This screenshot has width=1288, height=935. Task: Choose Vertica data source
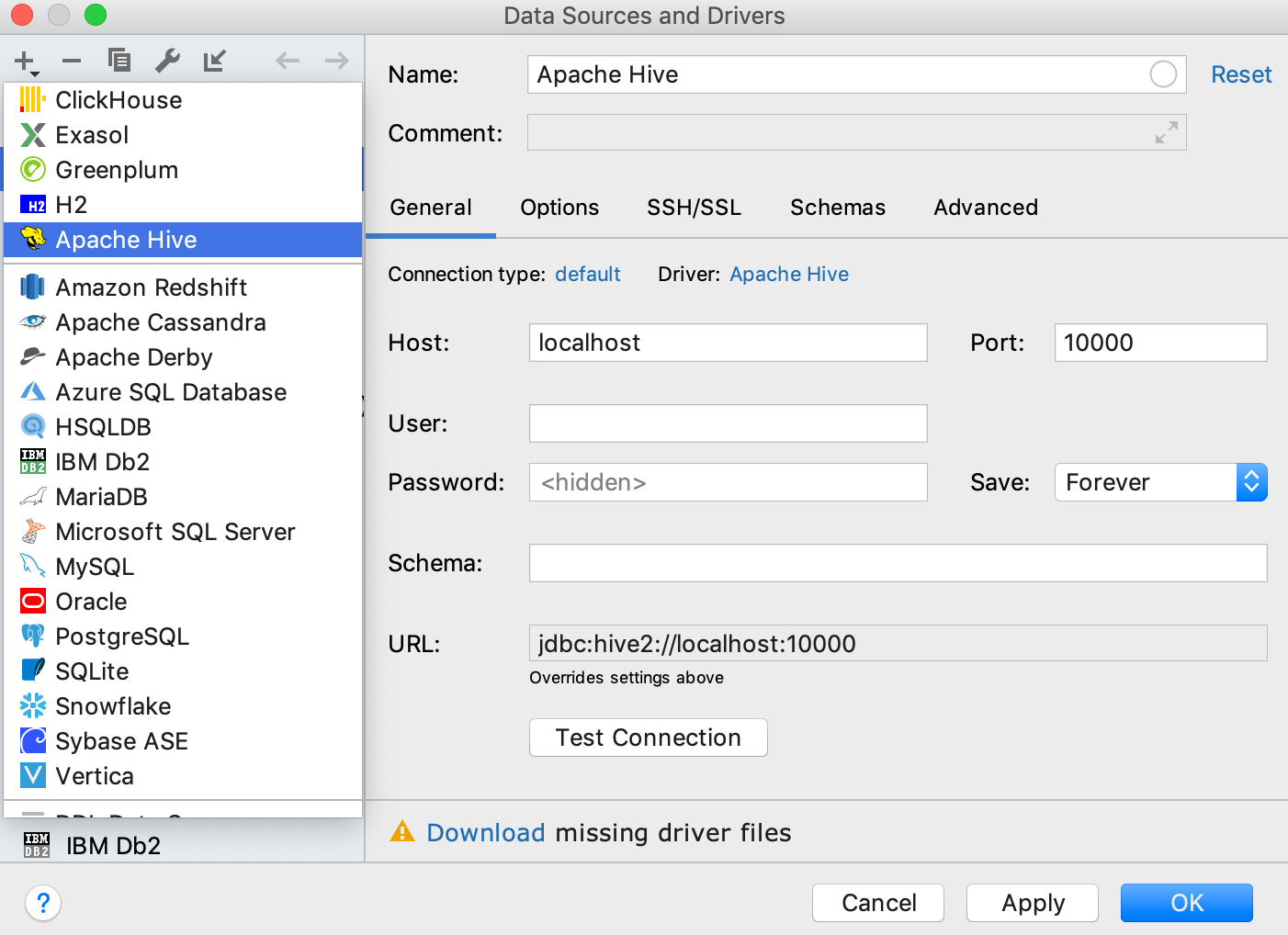click(184, 776)
